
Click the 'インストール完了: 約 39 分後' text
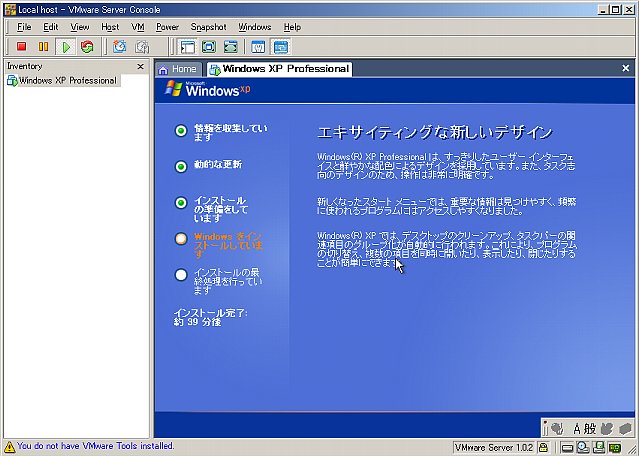coord(210,317)
